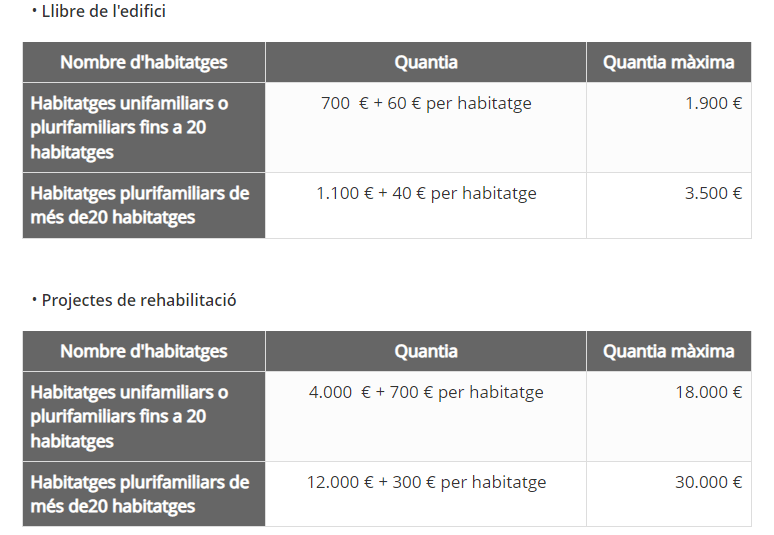Select the "4.000 € + 700 € per habitatge" cell
This screenshot has width=774, height=535.
click(426, 392)
